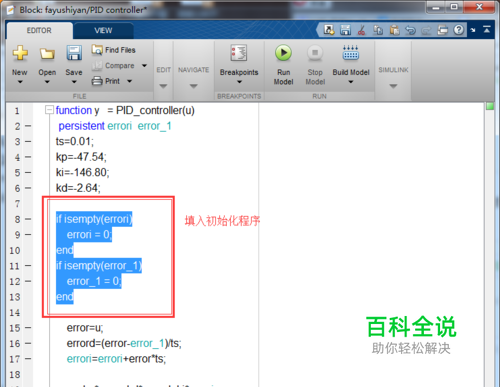Screen dimensions: 500x387
Task: Click line number 7 in the gutter
Action: pyautogui.click(x=17, y=204)
